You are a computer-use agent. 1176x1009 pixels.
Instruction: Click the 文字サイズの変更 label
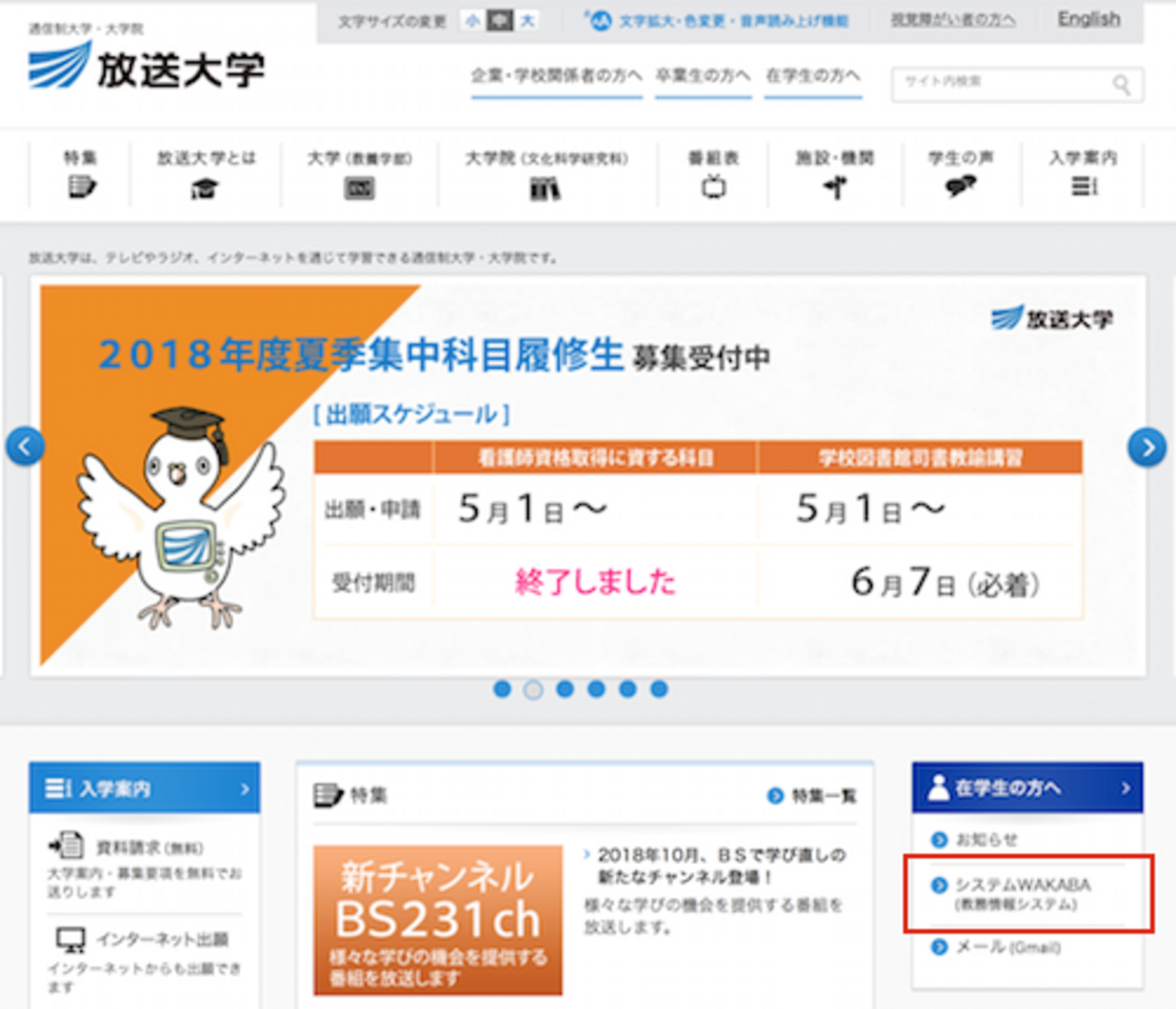[392, 21]
